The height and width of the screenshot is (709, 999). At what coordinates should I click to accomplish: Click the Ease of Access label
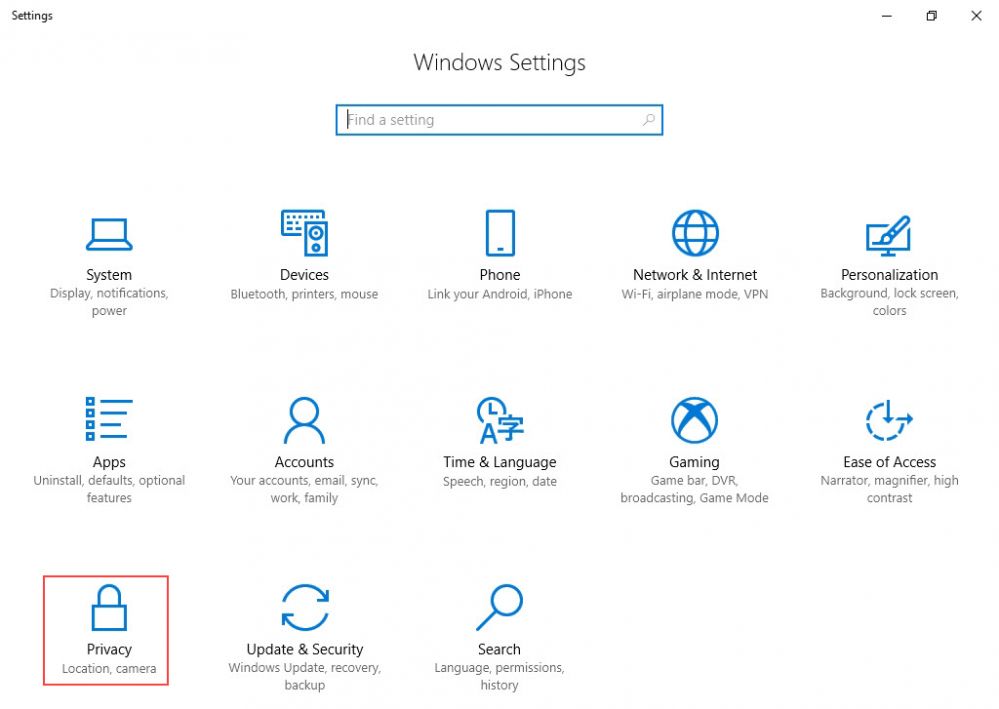889,462
